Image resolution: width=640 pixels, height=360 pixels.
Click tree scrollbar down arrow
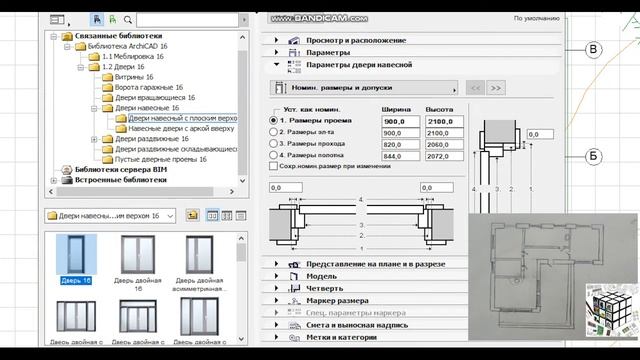tap(242, 180)
